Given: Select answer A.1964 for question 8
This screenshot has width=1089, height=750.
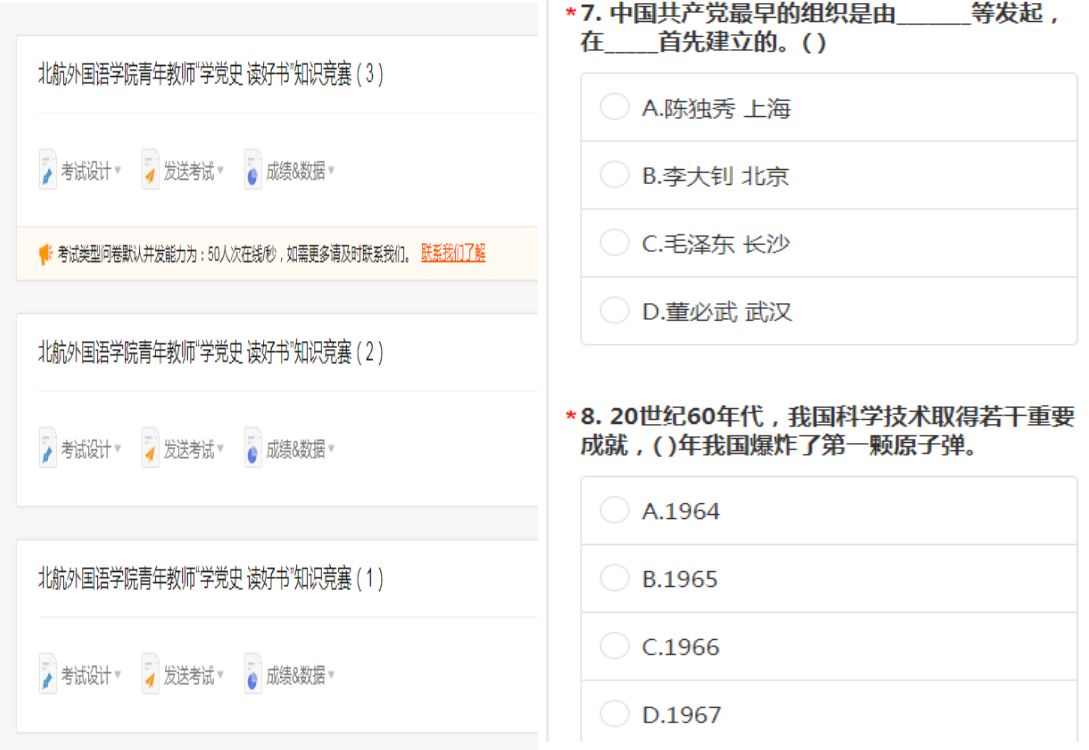Looking at the screenshot, I should click(x=615, y=510).
